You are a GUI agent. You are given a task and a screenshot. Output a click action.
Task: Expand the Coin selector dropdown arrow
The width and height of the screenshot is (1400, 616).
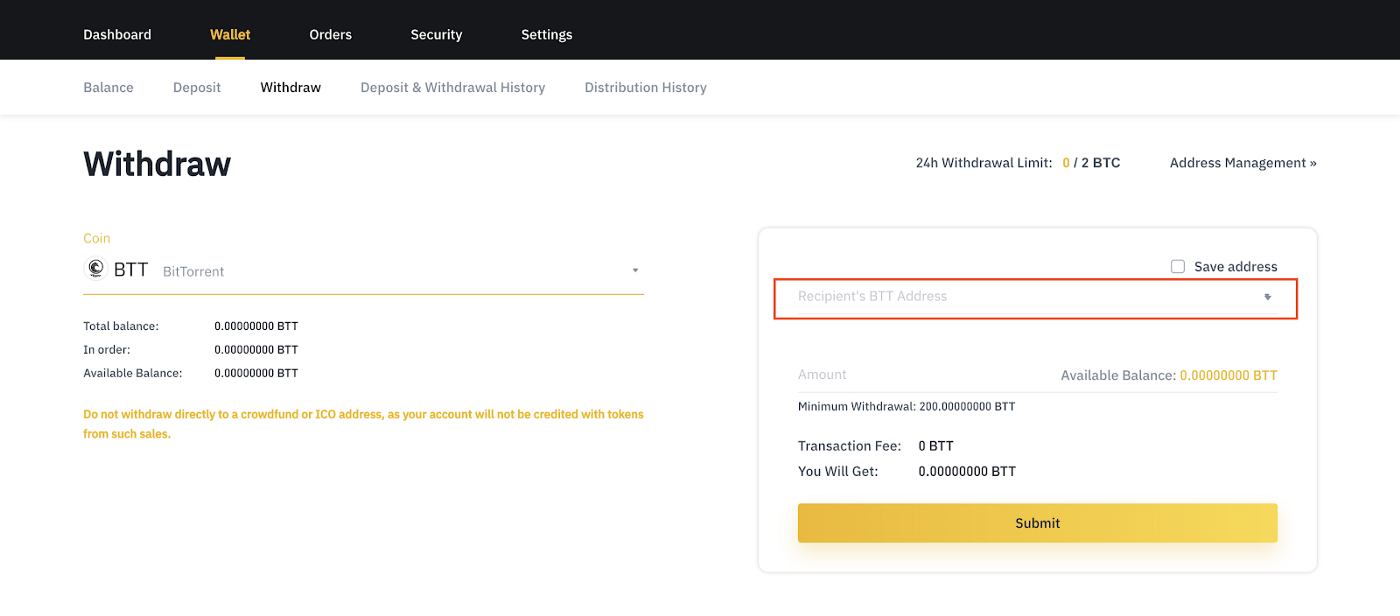coord(635,271)
